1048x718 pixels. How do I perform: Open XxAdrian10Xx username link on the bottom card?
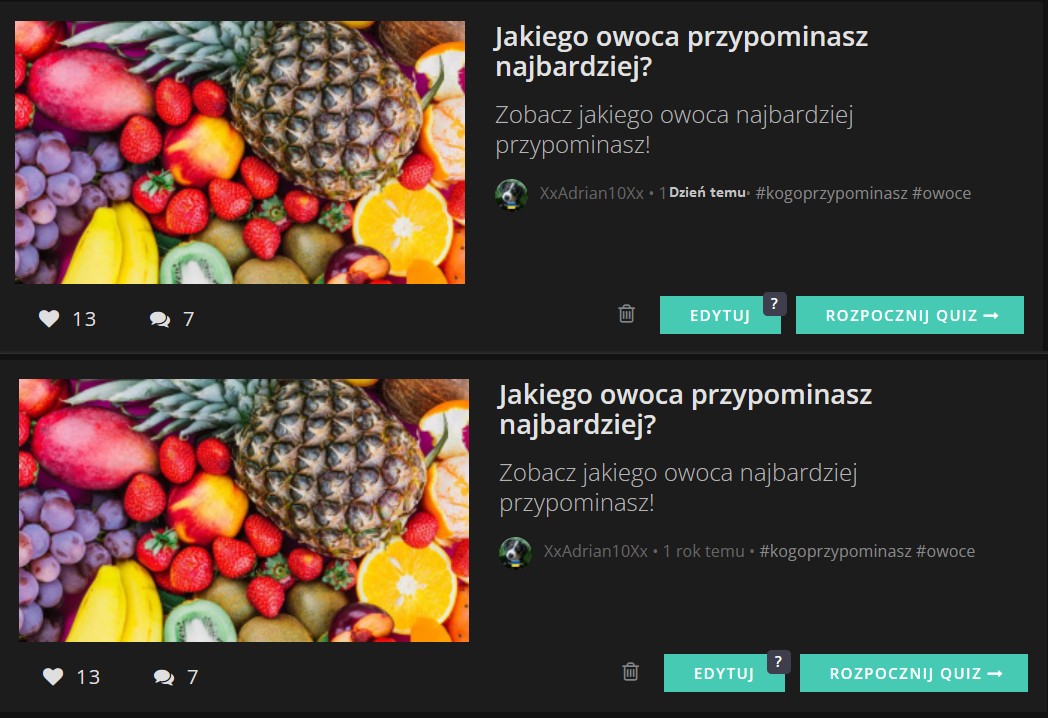click(x=596, y=552)
